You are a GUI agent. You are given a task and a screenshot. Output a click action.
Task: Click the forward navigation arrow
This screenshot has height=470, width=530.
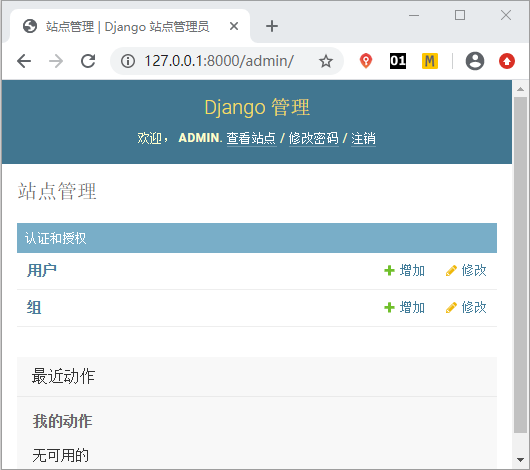tap(56, 61)
